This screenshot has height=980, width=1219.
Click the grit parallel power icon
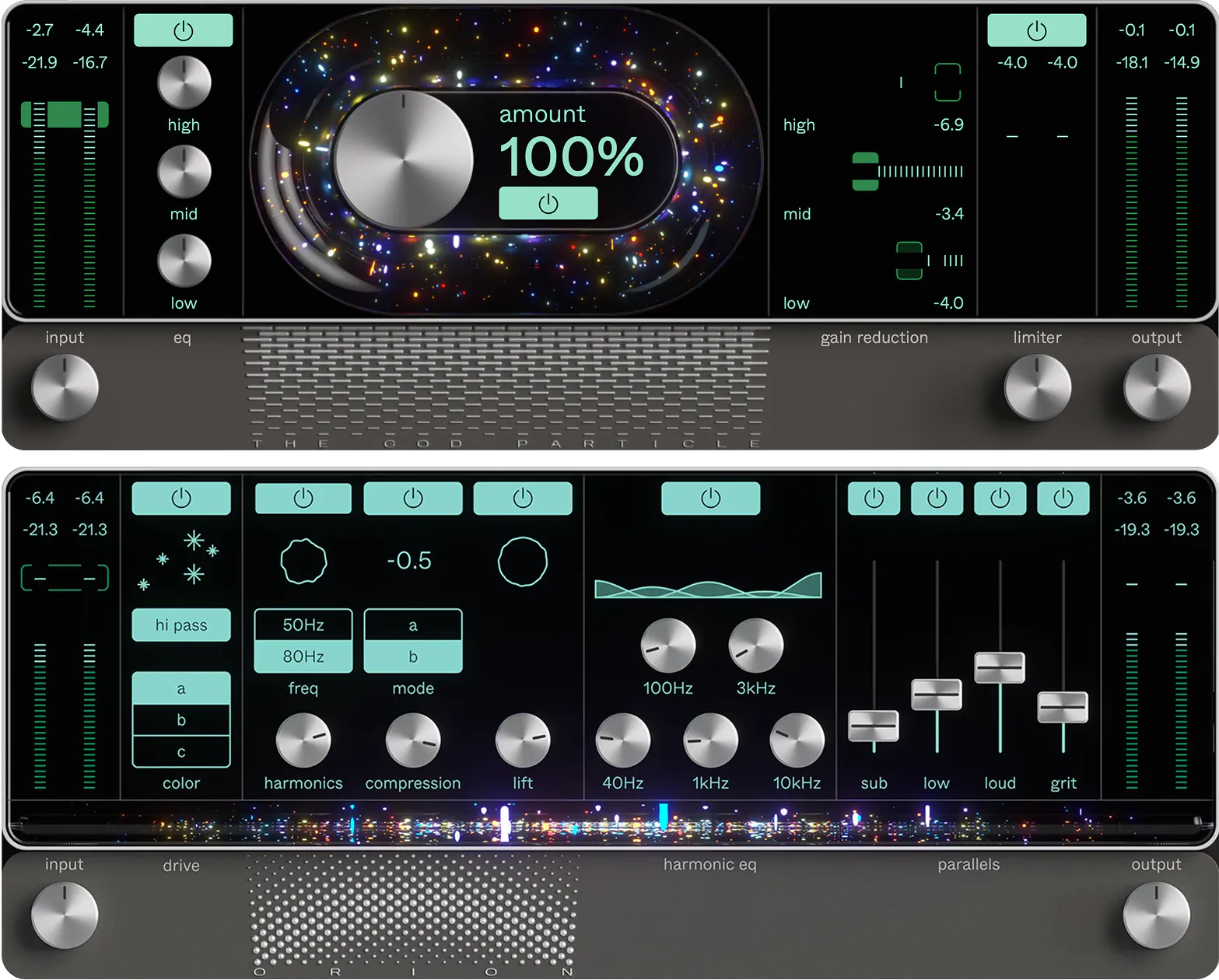(1063, 499)
